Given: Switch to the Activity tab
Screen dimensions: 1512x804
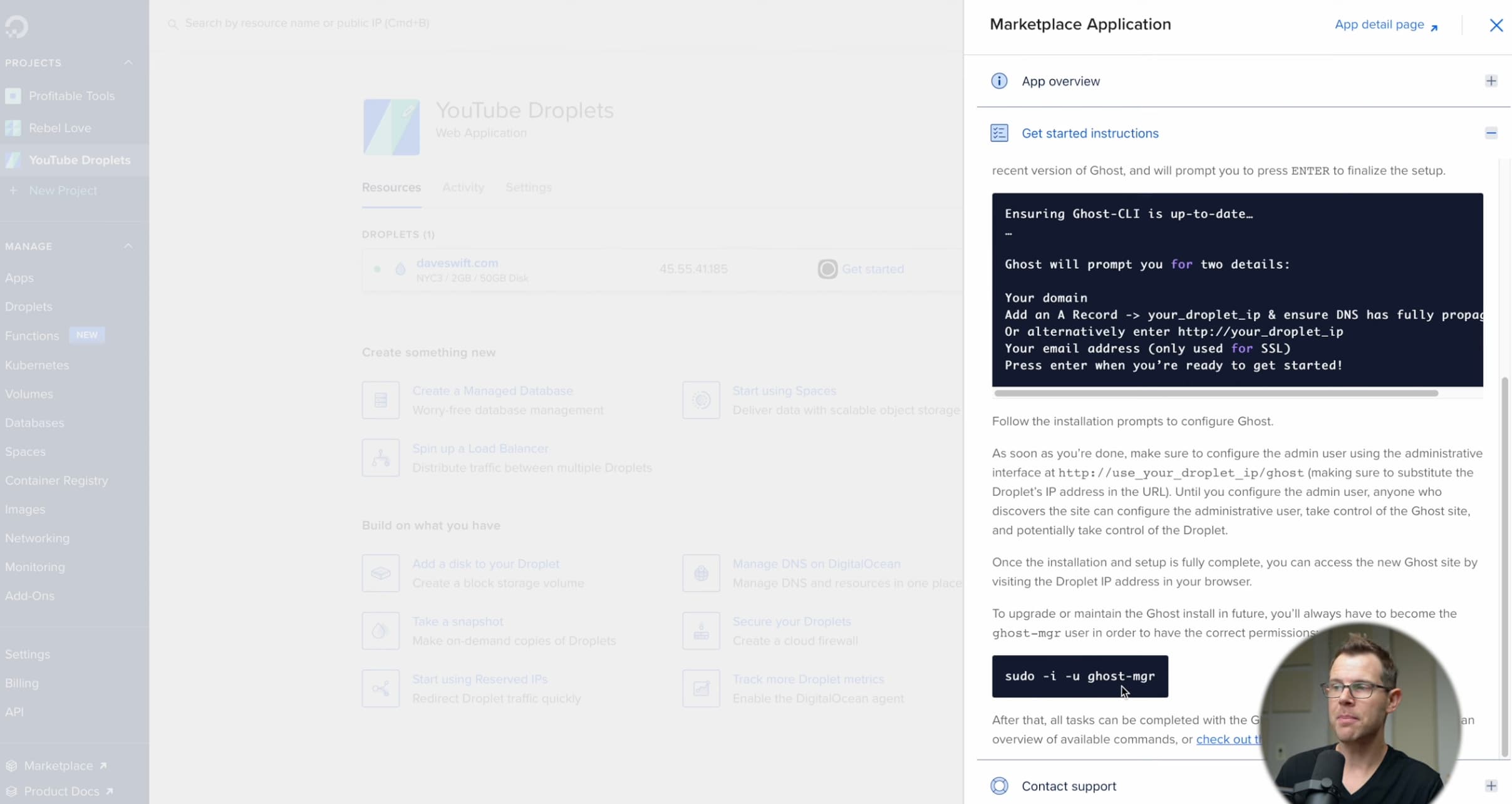Looking at the screenshot, I should pos(463,187).
